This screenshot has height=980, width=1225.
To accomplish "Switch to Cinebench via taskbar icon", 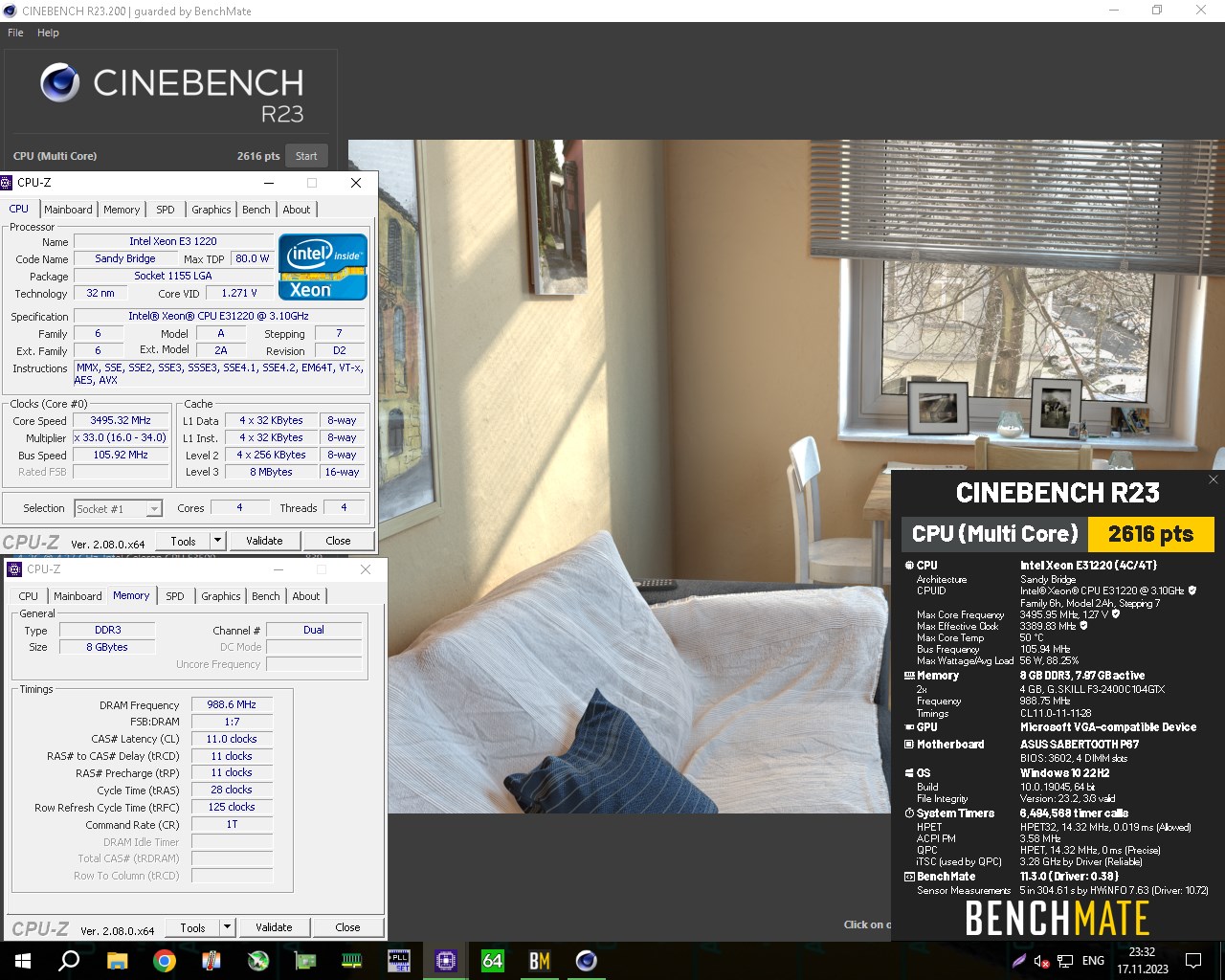I will [x=587, y=961].
